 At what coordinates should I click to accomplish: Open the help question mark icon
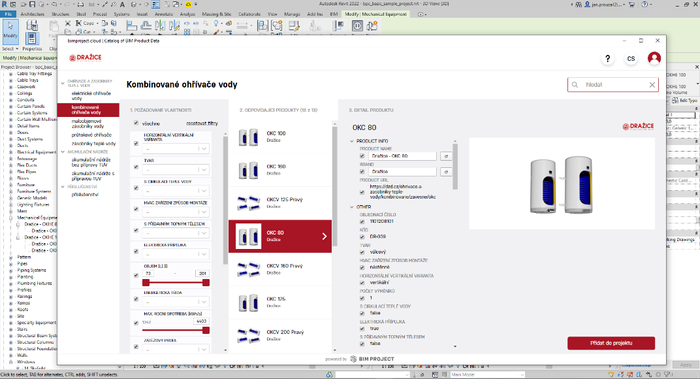[x=607, y=58]
